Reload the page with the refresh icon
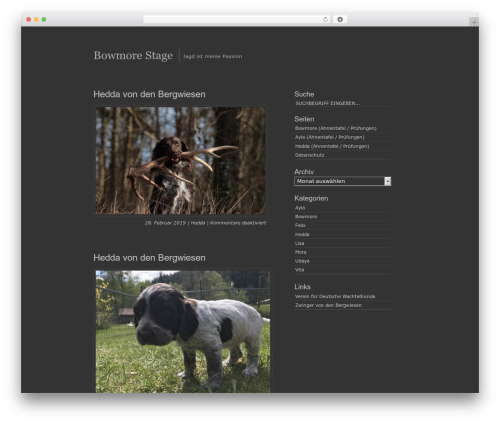 click(325, 20)
